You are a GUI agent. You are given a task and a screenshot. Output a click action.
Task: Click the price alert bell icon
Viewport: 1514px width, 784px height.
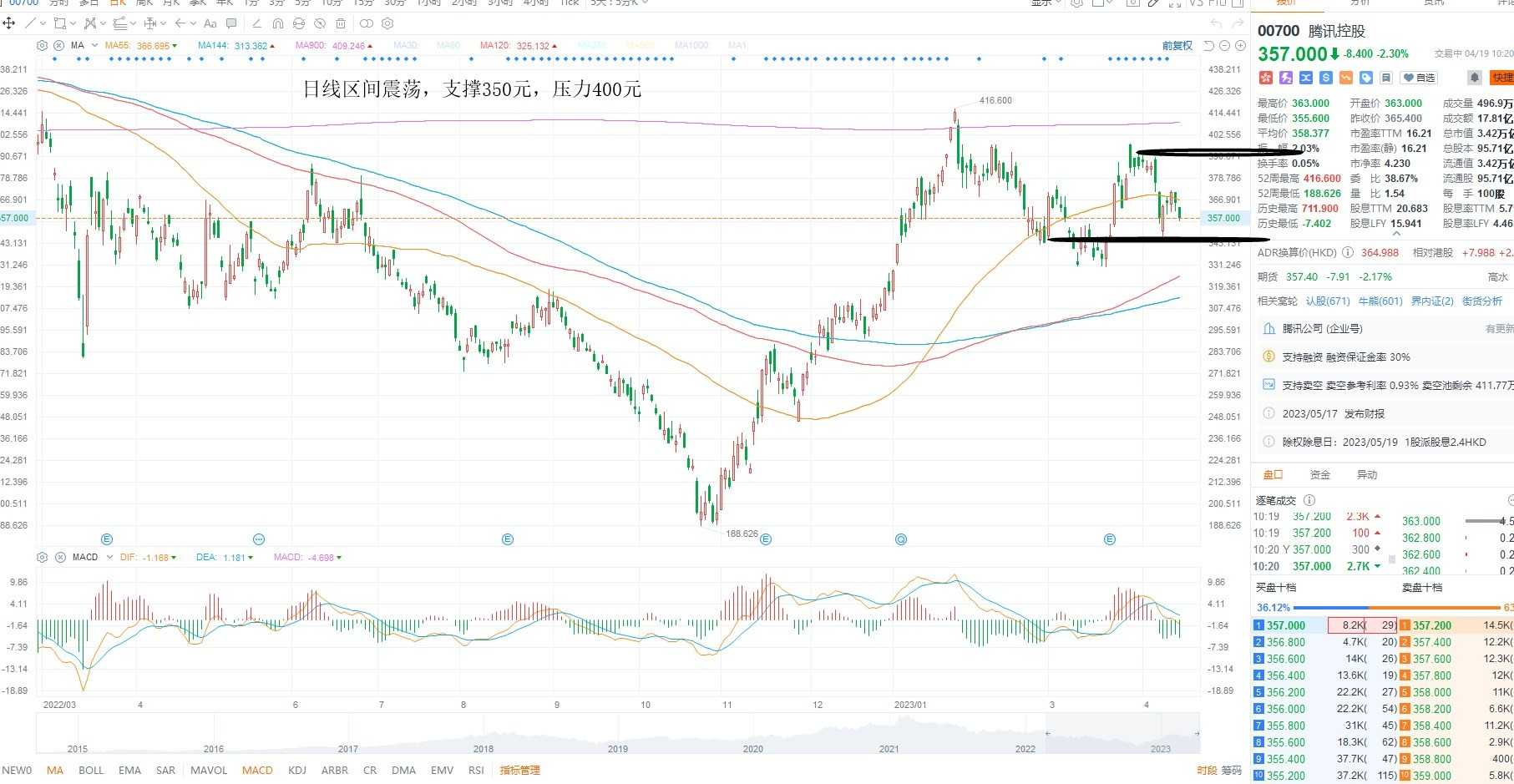(x=1475, y=77)
